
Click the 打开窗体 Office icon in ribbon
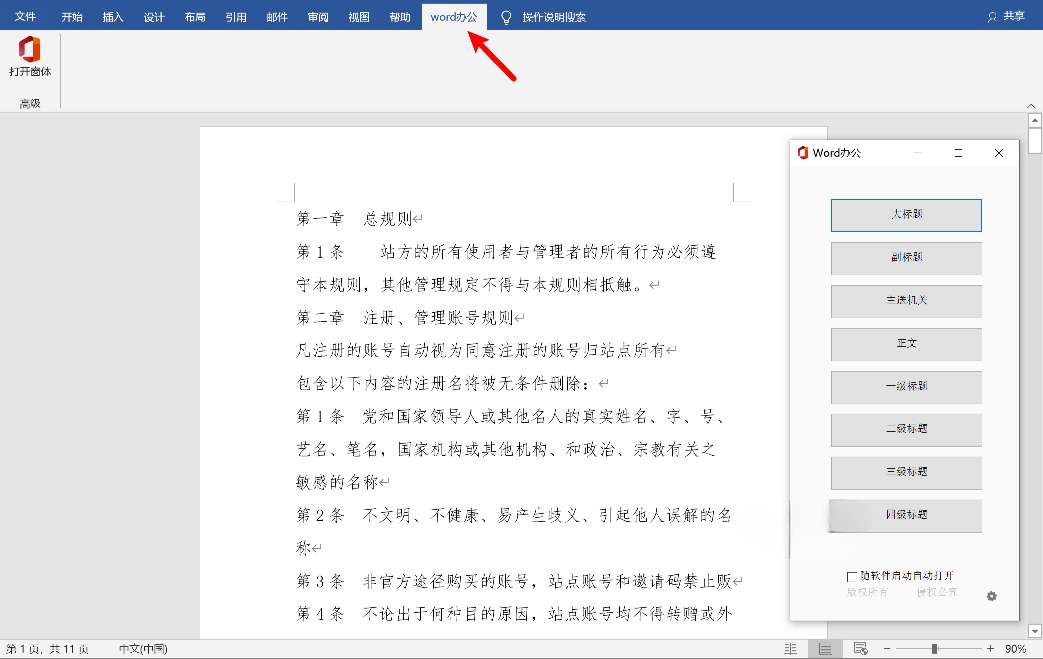click(x=30, y=50)
